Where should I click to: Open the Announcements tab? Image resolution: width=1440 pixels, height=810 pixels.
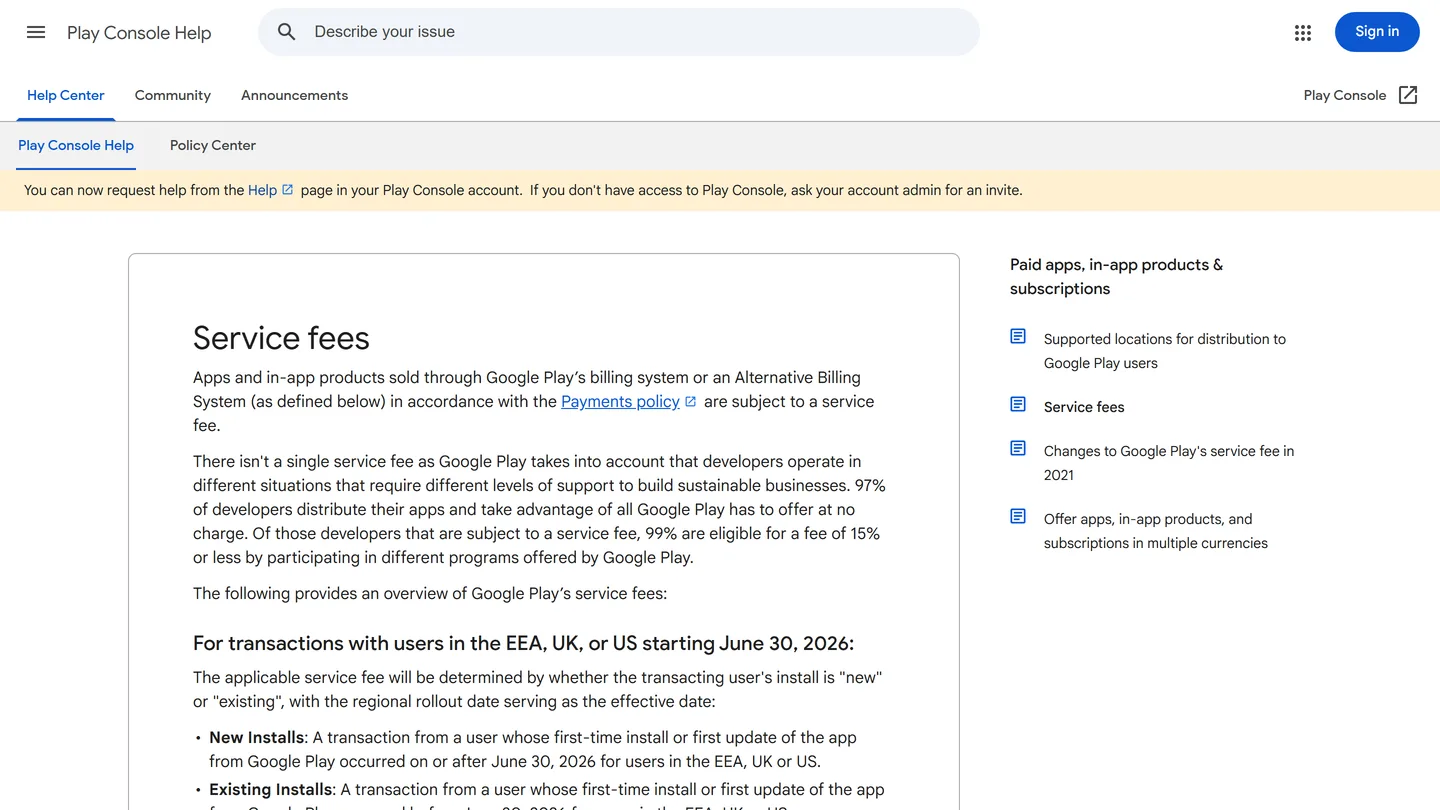[294, 95]
